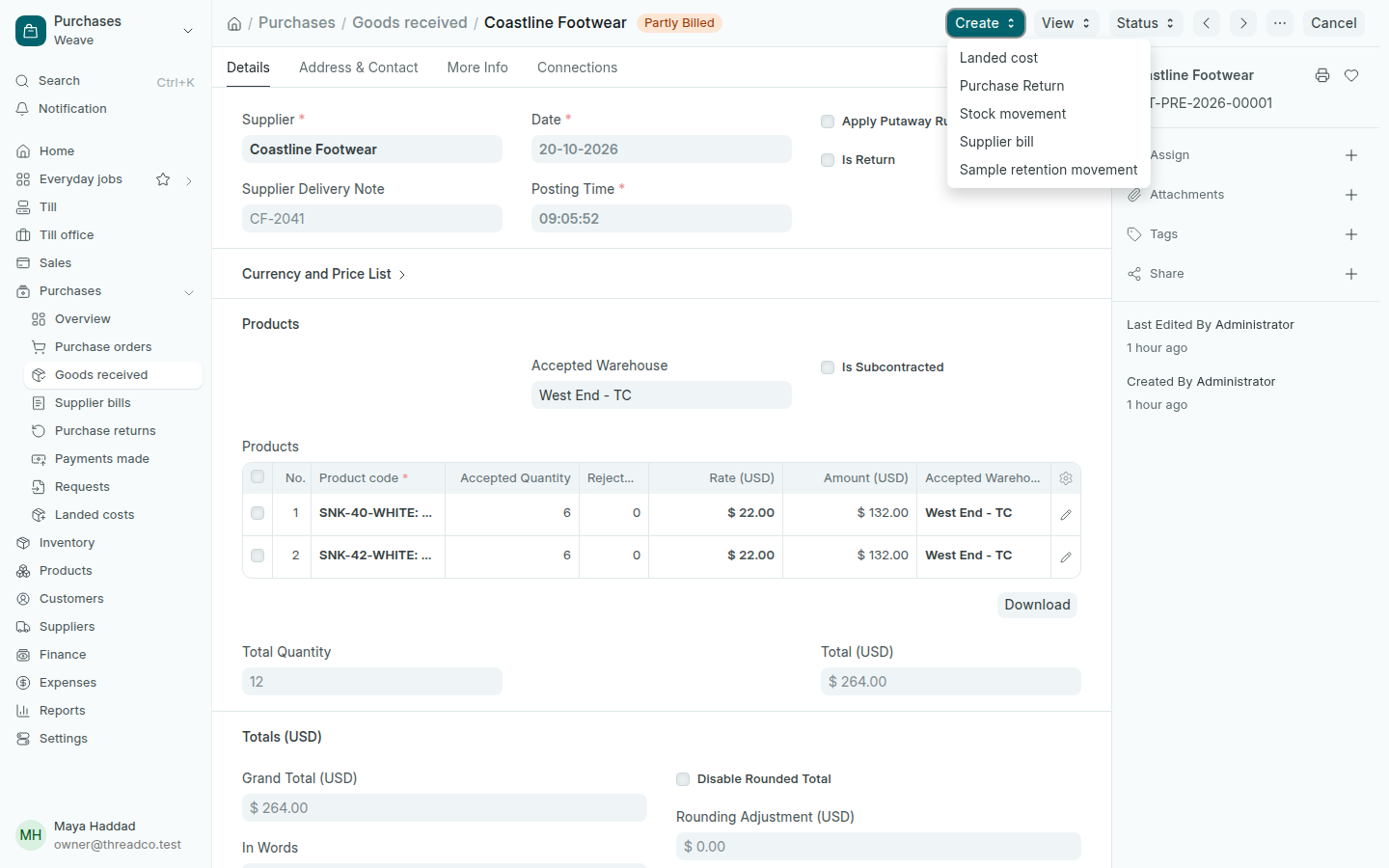
Task: Favorite Everyday jobs with the star icon
Action: (x=163, y=179)
